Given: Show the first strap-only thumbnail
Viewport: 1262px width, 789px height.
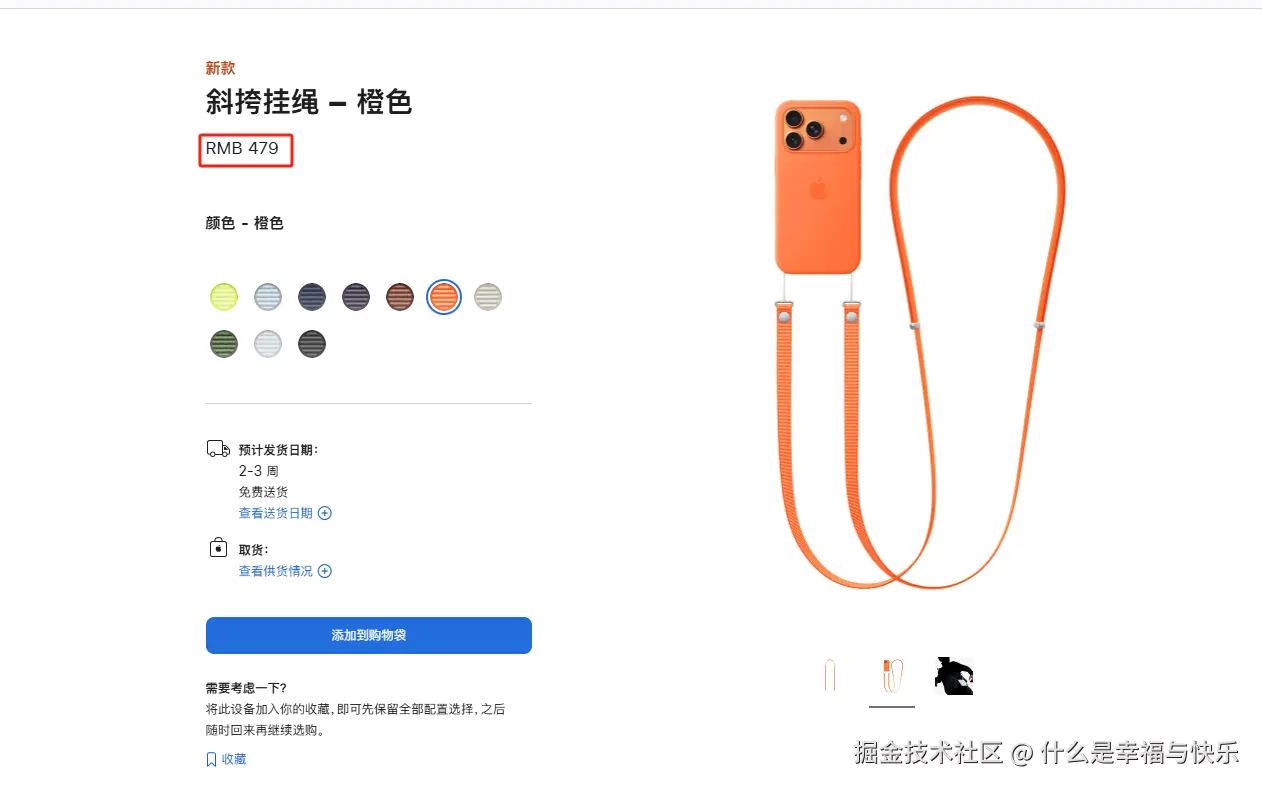Looking at the screenshot, I should tap(830, 676).
